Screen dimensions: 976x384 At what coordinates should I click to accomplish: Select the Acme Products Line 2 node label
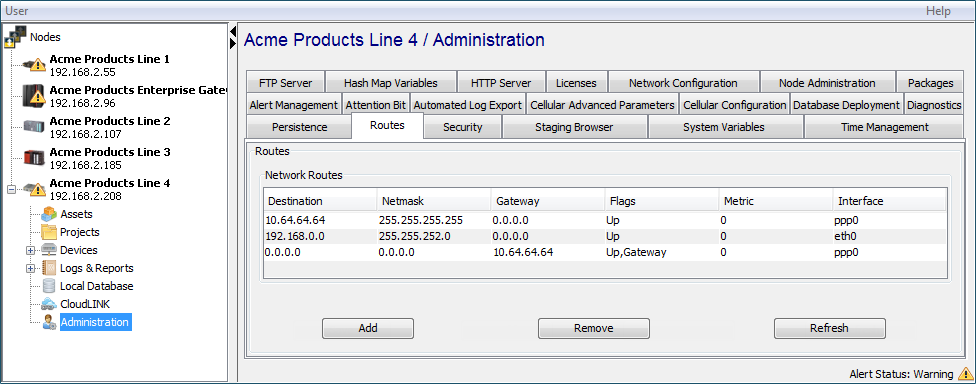[x=110, y=121]
